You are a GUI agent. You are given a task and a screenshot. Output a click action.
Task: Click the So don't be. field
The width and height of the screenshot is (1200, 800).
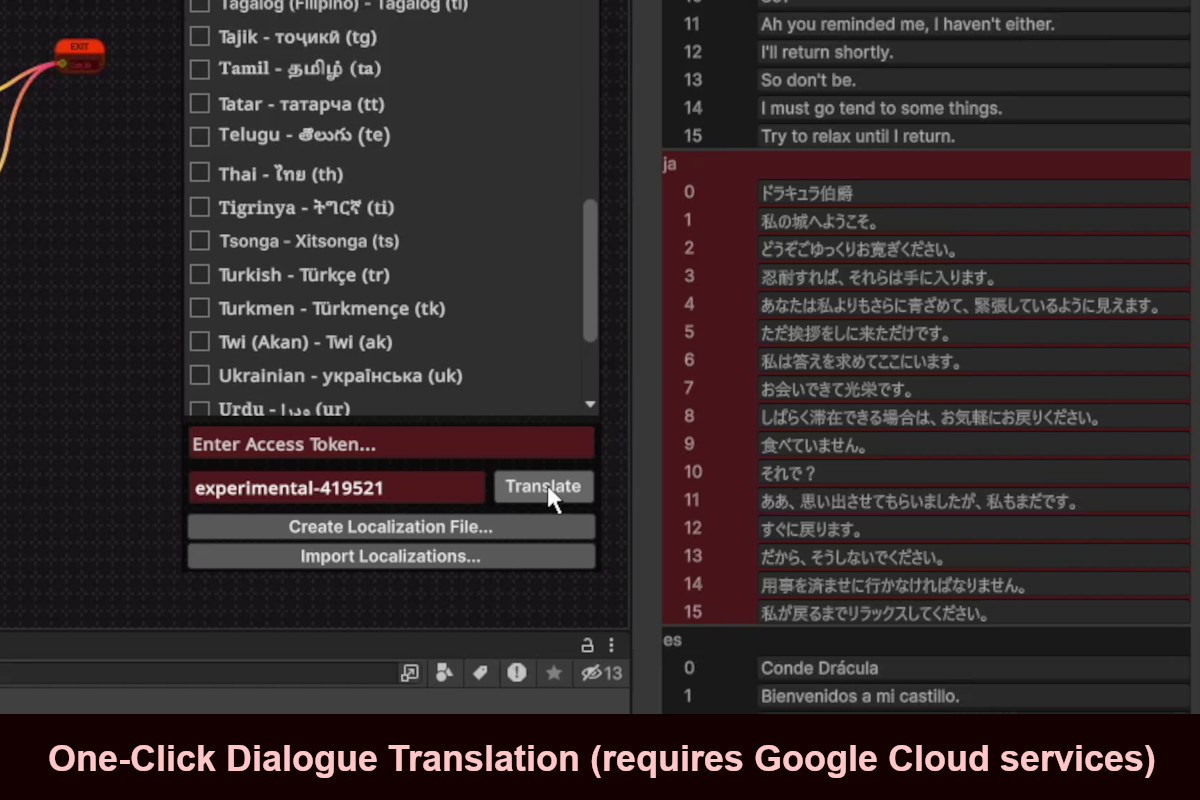coord(974,80)
